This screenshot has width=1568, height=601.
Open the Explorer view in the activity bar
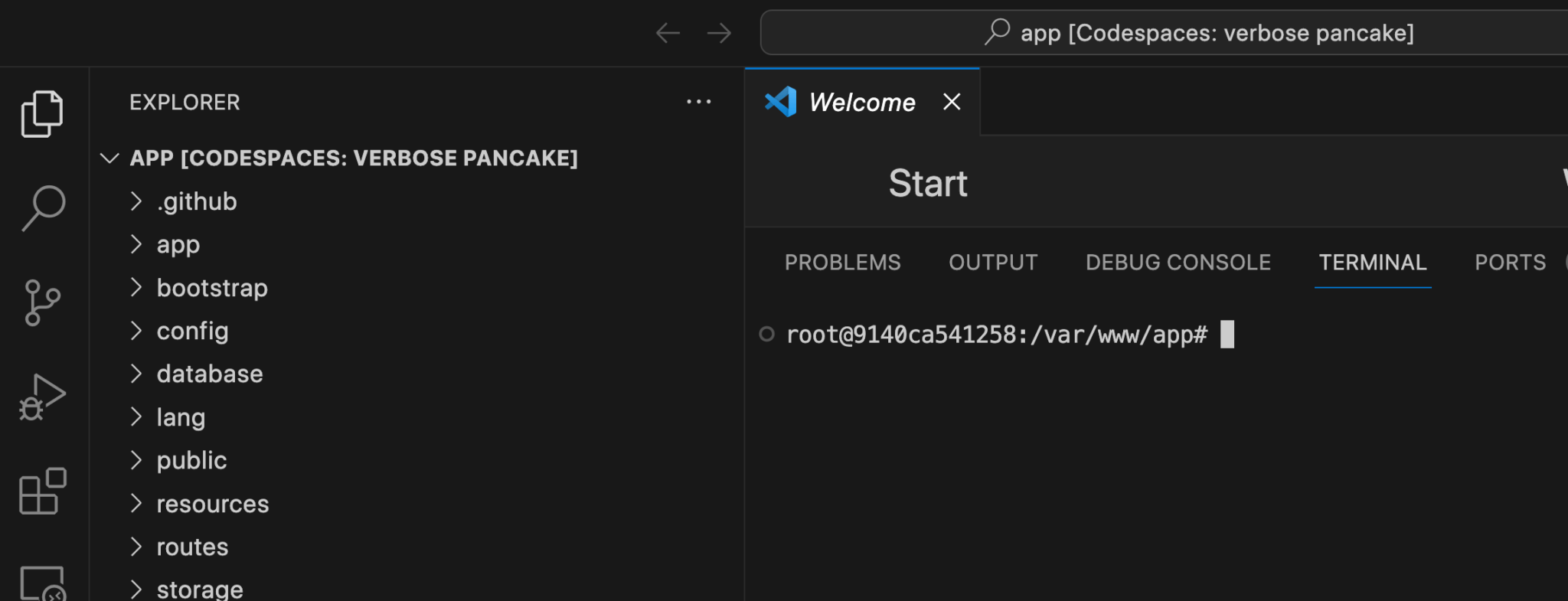click(42, 112)
